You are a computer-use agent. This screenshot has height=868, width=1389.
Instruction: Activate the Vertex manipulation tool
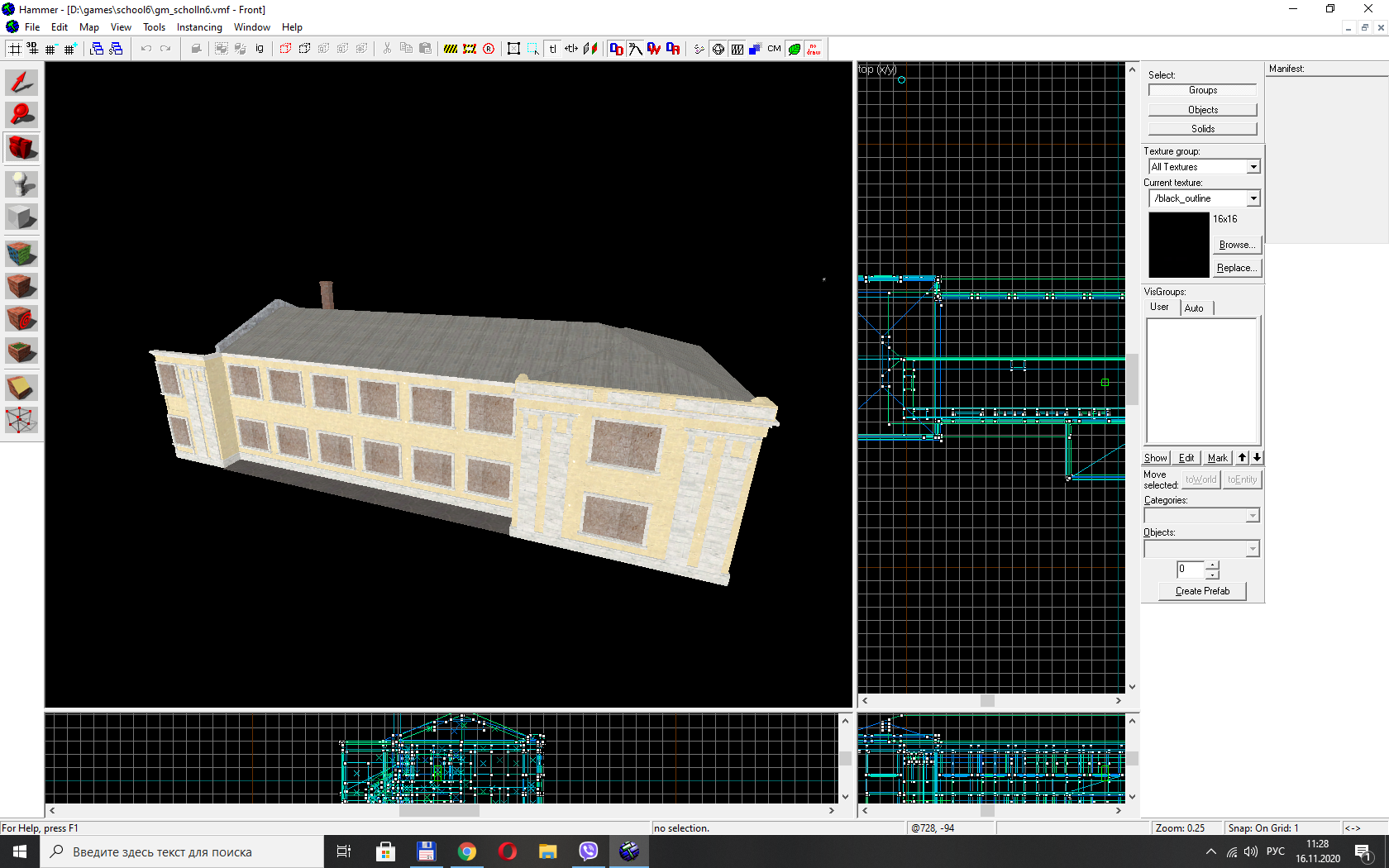coord(21,420)
